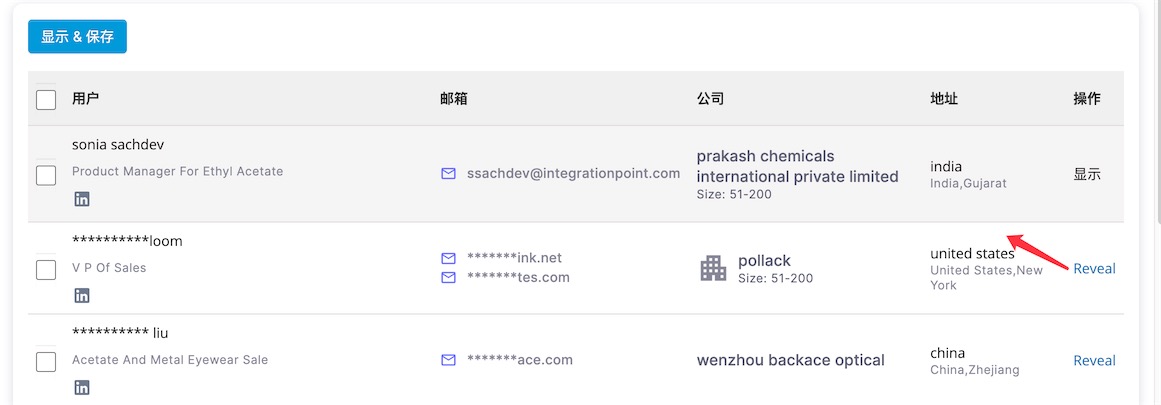Click envelope icon beside *******ink.net
This screenshot has width=1161, height=405.
[x=448, y=258]
